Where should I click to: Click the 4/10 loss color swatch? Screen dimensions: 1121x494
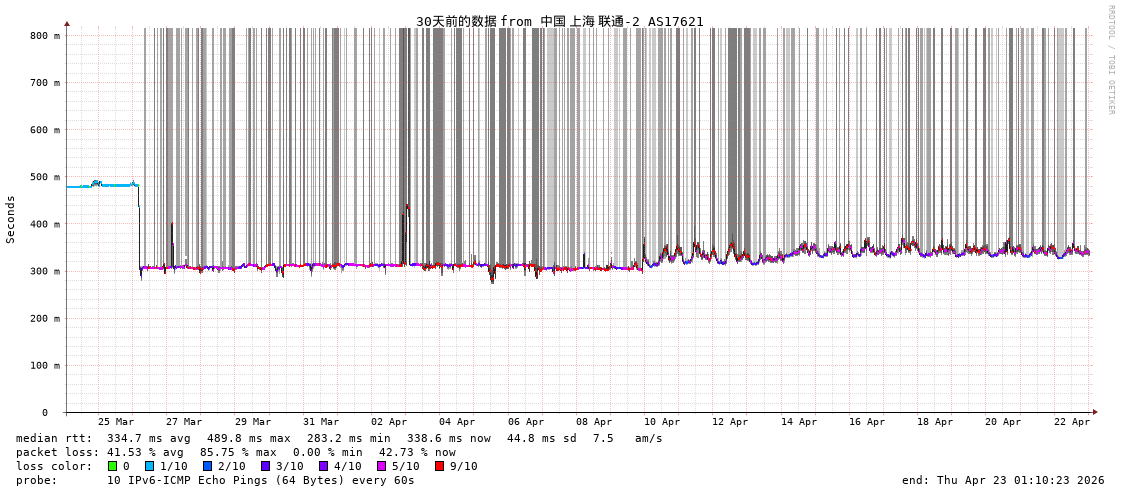tap(324, 466)
